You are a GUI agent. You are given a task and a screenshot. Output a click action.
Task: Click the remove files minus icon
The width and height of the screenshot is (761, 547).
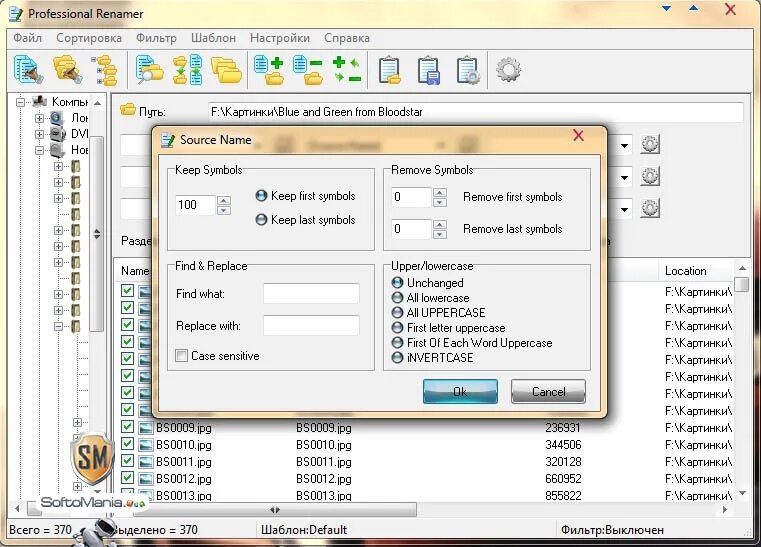(308, 70)
